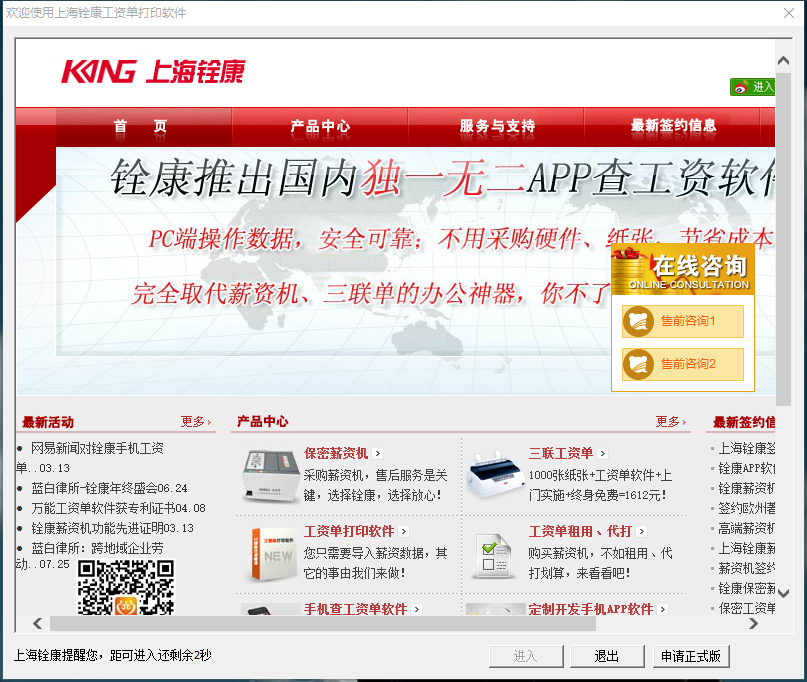Click the horizontal scrollbar left arrow
This screenshot has height=682, width=807.
(38, 624)
